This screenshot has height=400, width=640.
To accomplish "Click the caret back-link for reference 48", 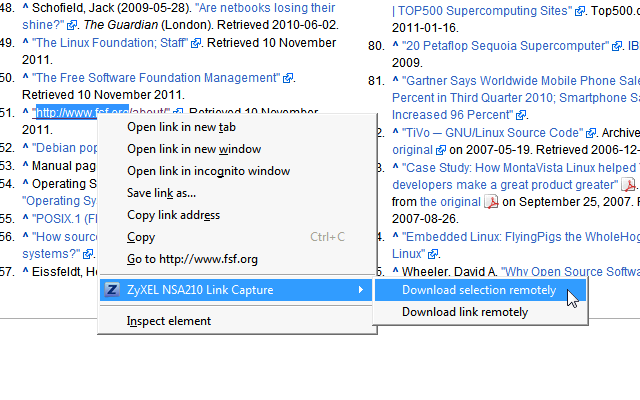I will 25,7.
